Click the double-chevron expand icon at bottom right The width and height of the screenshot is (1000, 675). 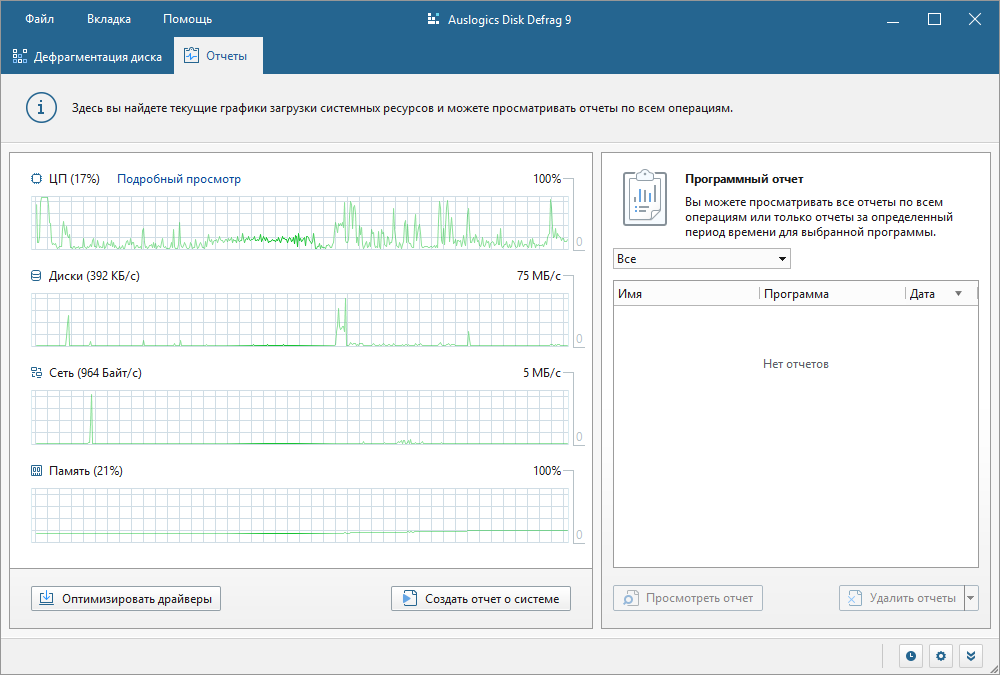tap(969, 656)
